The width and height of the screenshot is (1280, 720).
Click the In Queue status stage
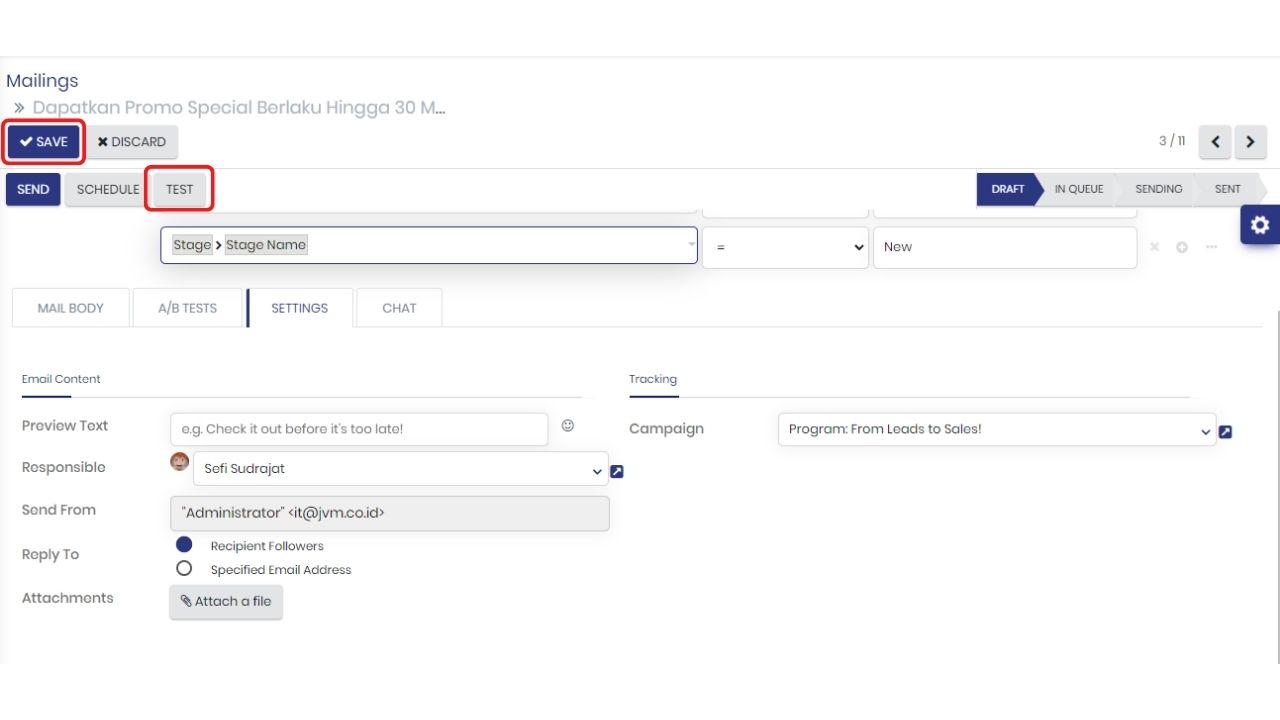[x=1079, y=189]
